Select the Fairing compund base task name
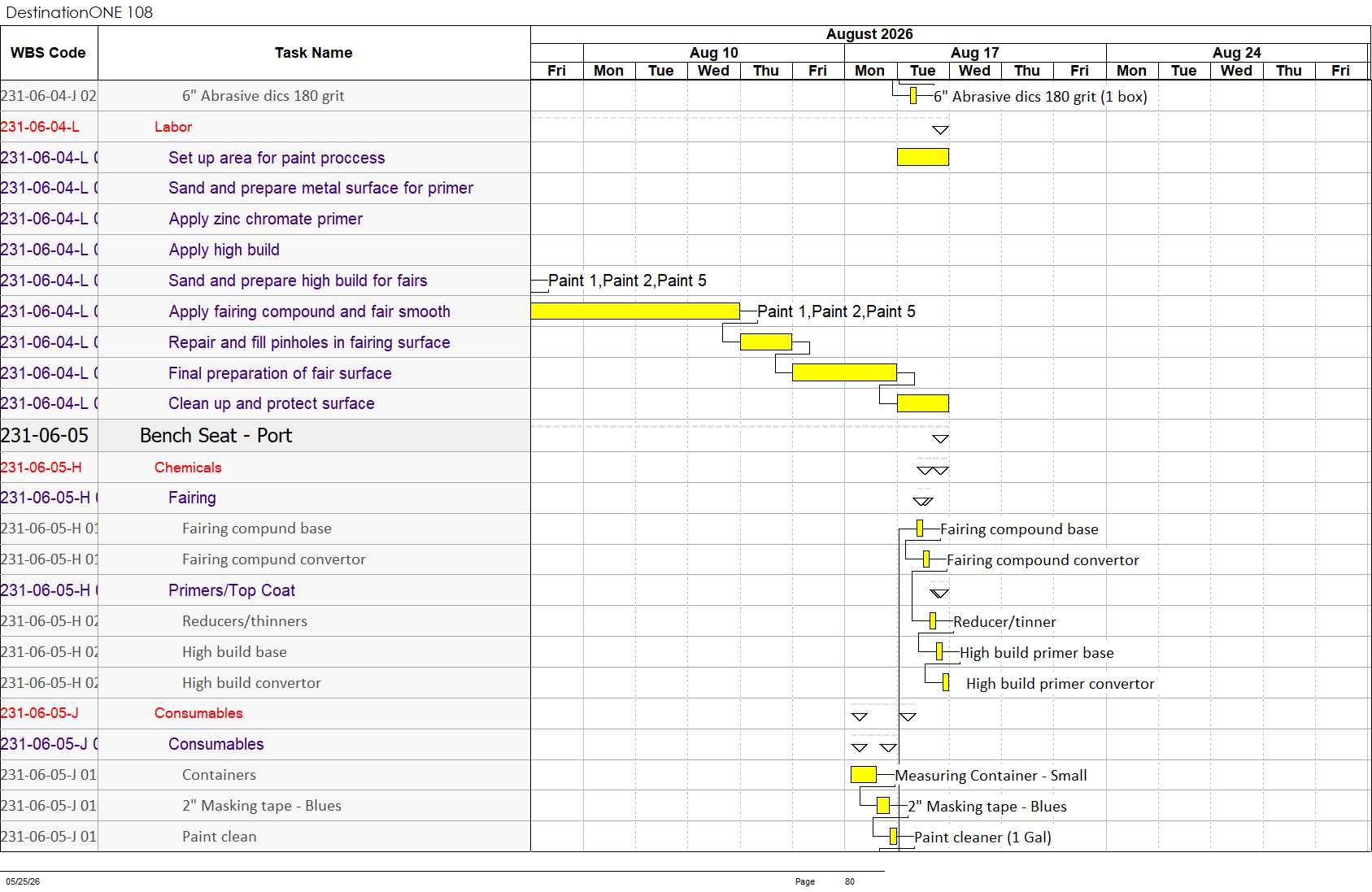Viewport: 1372px width, 892px height. [257, 529]
